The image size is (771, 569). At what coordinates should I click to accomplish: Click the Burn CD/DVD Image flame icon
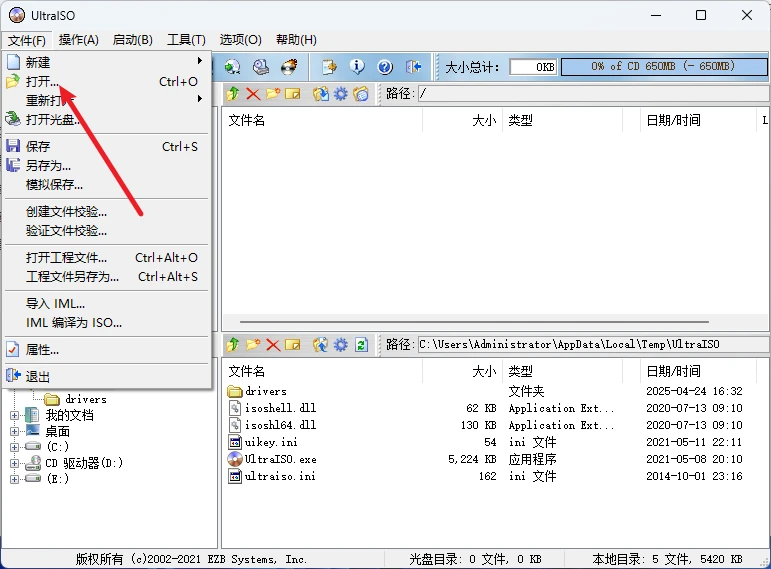pos(289,66)
